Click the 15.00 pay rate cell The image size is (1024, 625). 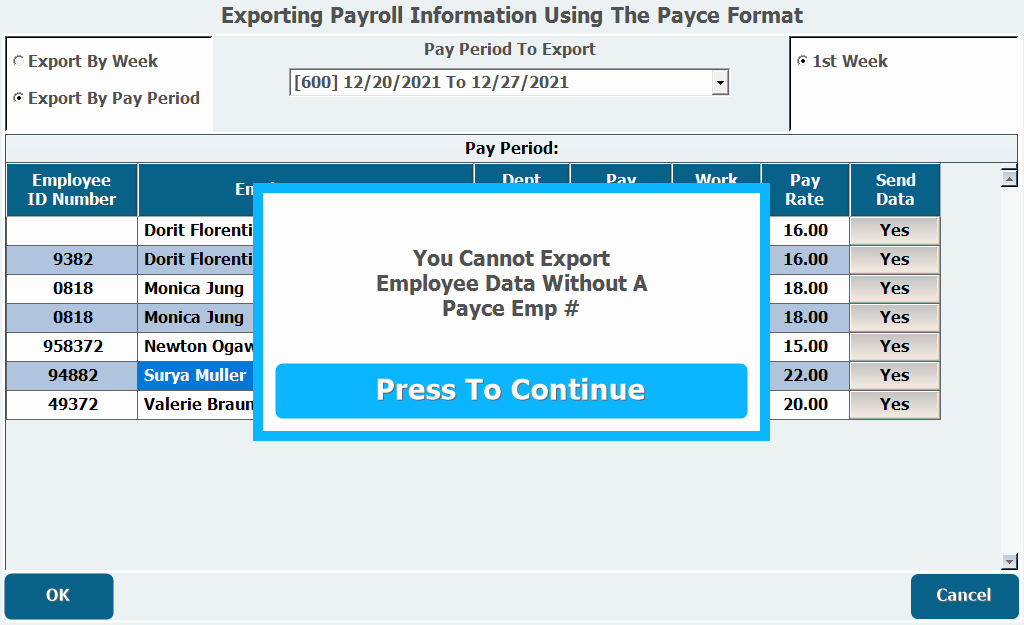[x=808, y=346]
